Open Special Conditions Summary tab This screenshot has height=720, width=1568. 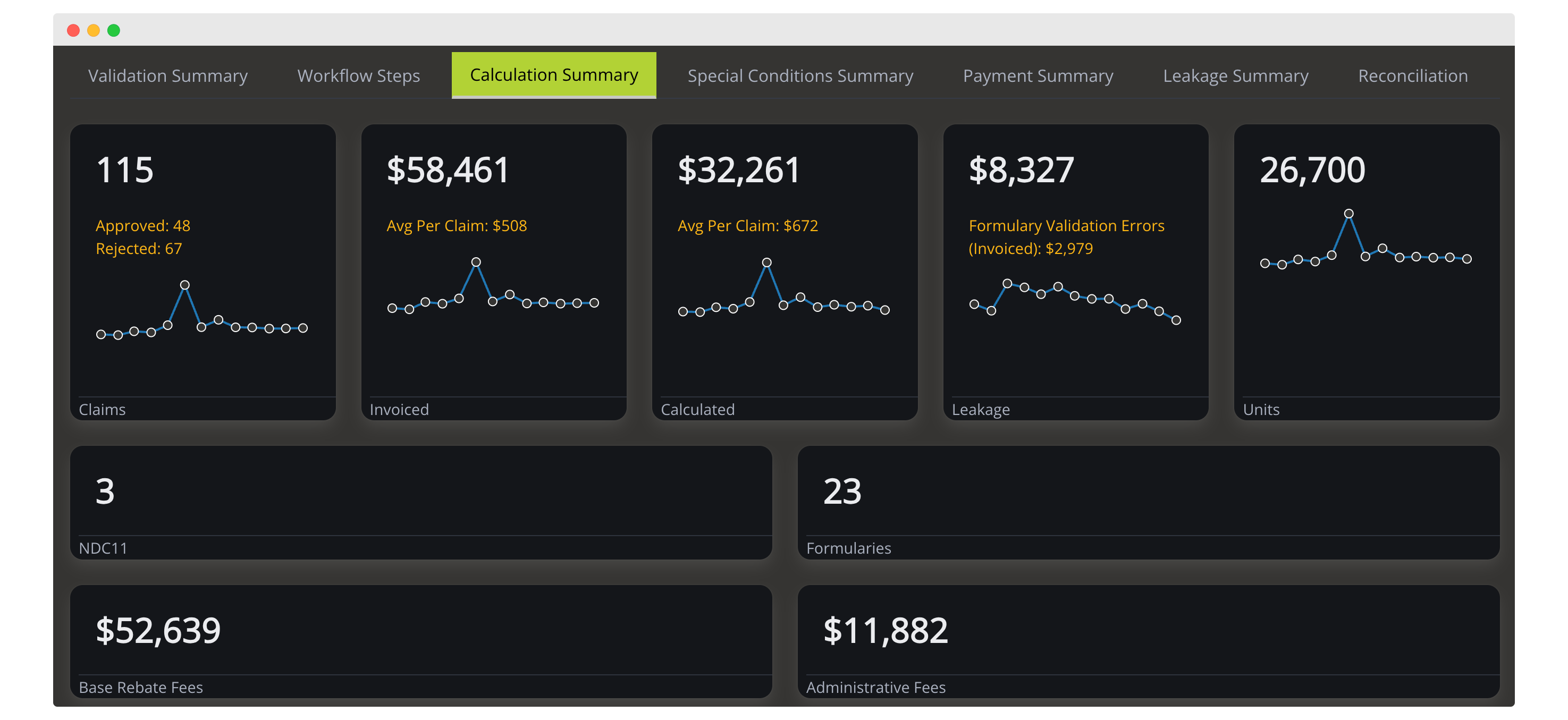pyautogui.click(x=800, y=75)
